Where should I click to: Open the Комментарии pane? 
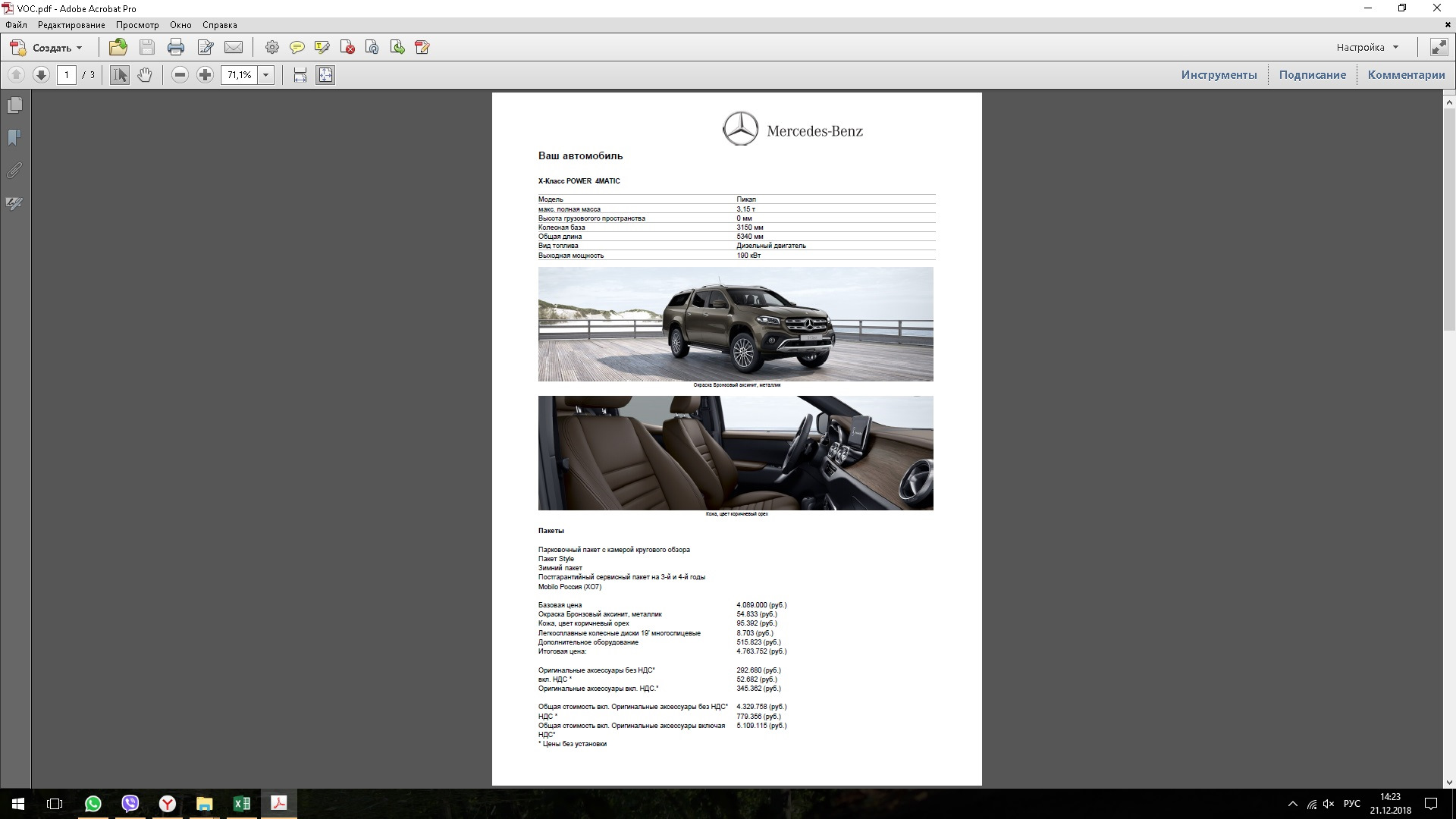(x=1406, y=75)
